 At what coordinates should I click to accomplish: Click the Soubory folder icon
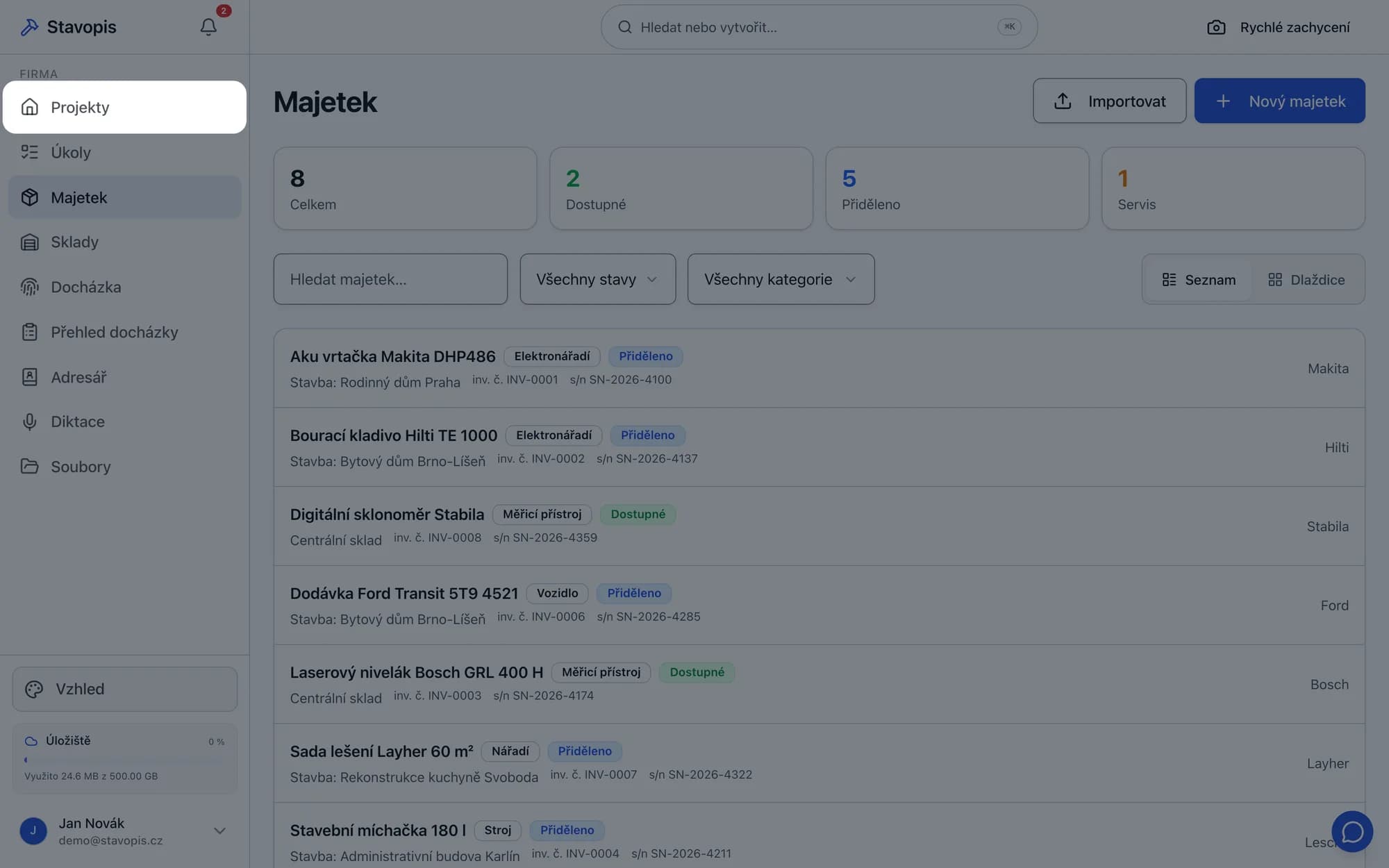coord(29,467)
